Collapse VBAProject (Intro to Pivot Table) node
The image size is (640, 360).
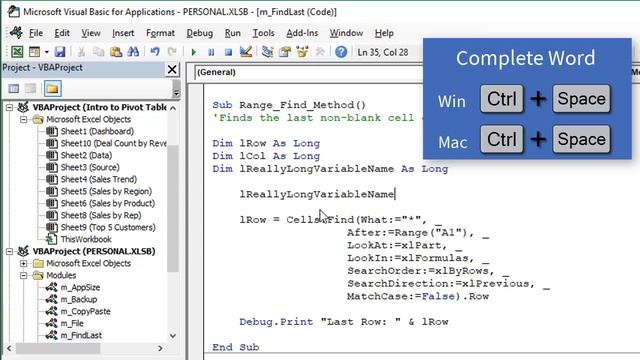(x=9, y=107)
